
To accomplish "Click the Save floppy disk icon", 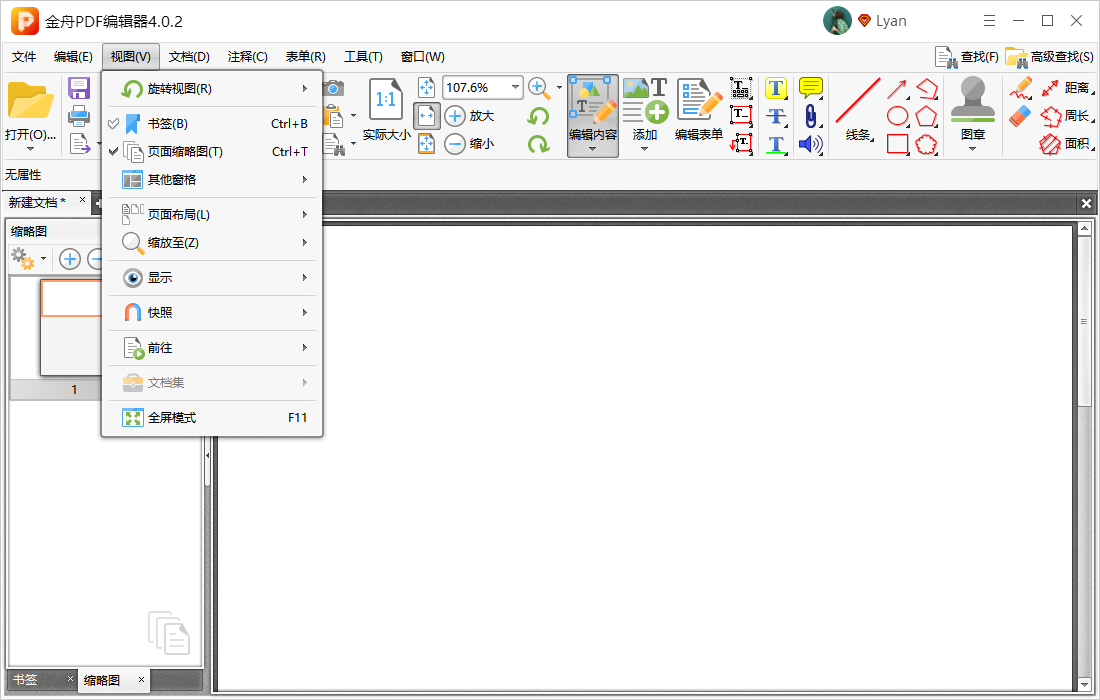I will click(x=79, y=88).
